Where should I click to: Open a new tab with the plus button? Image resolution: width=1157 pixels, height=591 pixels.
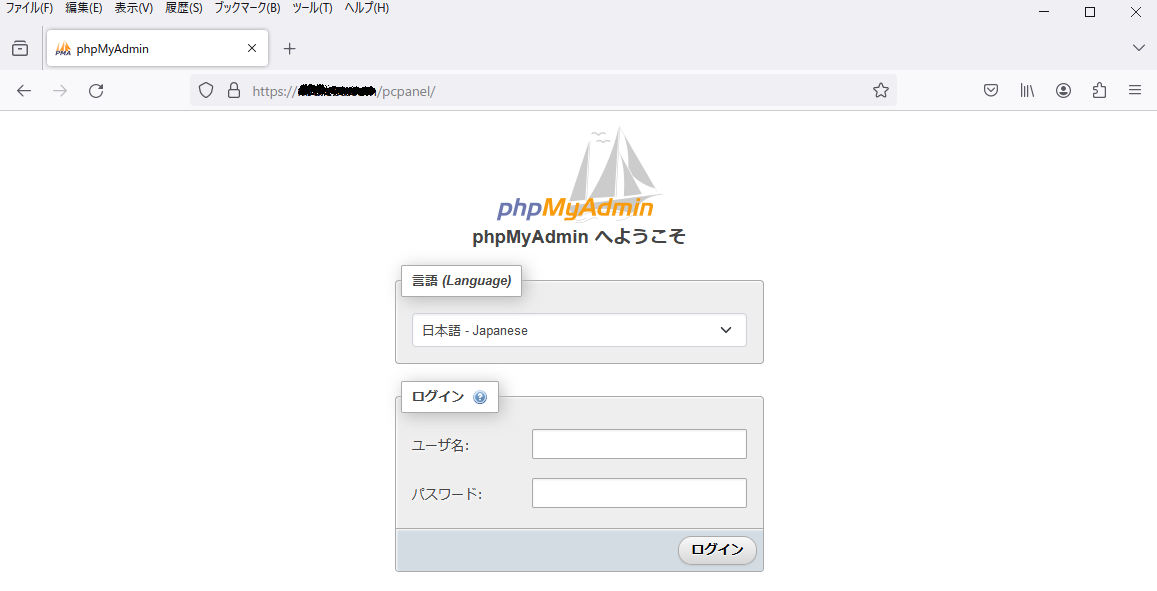(x=290, y=49)
